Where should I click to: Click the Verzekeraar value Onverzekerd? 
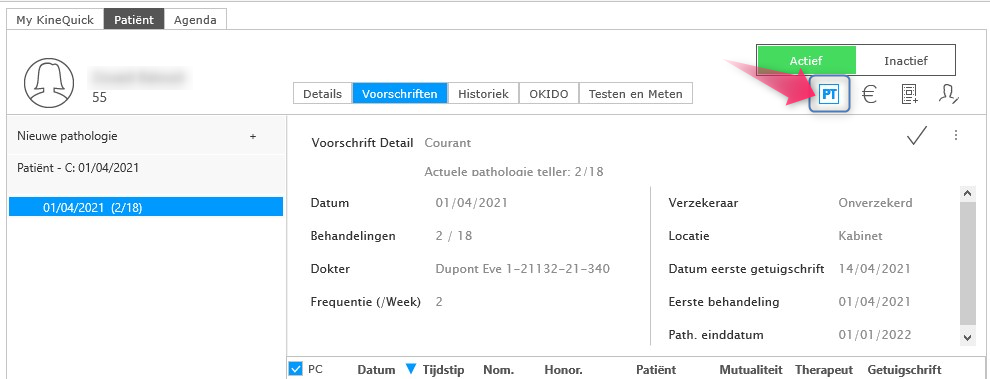875,203
